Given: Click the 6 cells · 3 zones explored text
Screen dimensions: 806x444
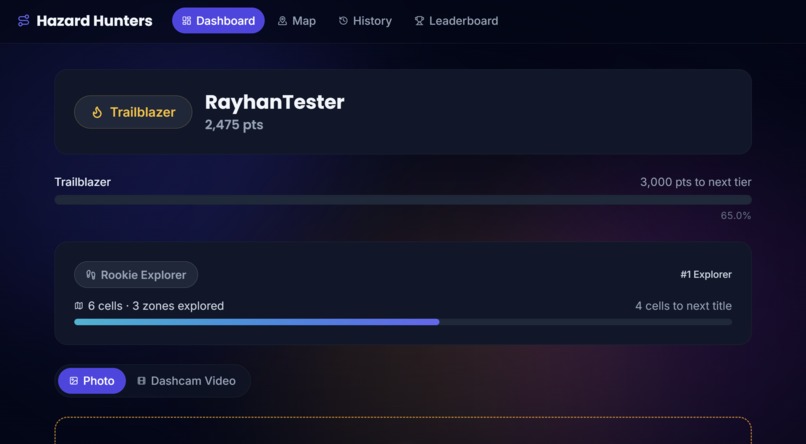Looking at the screenshot, I should click(x=156, y=306).
